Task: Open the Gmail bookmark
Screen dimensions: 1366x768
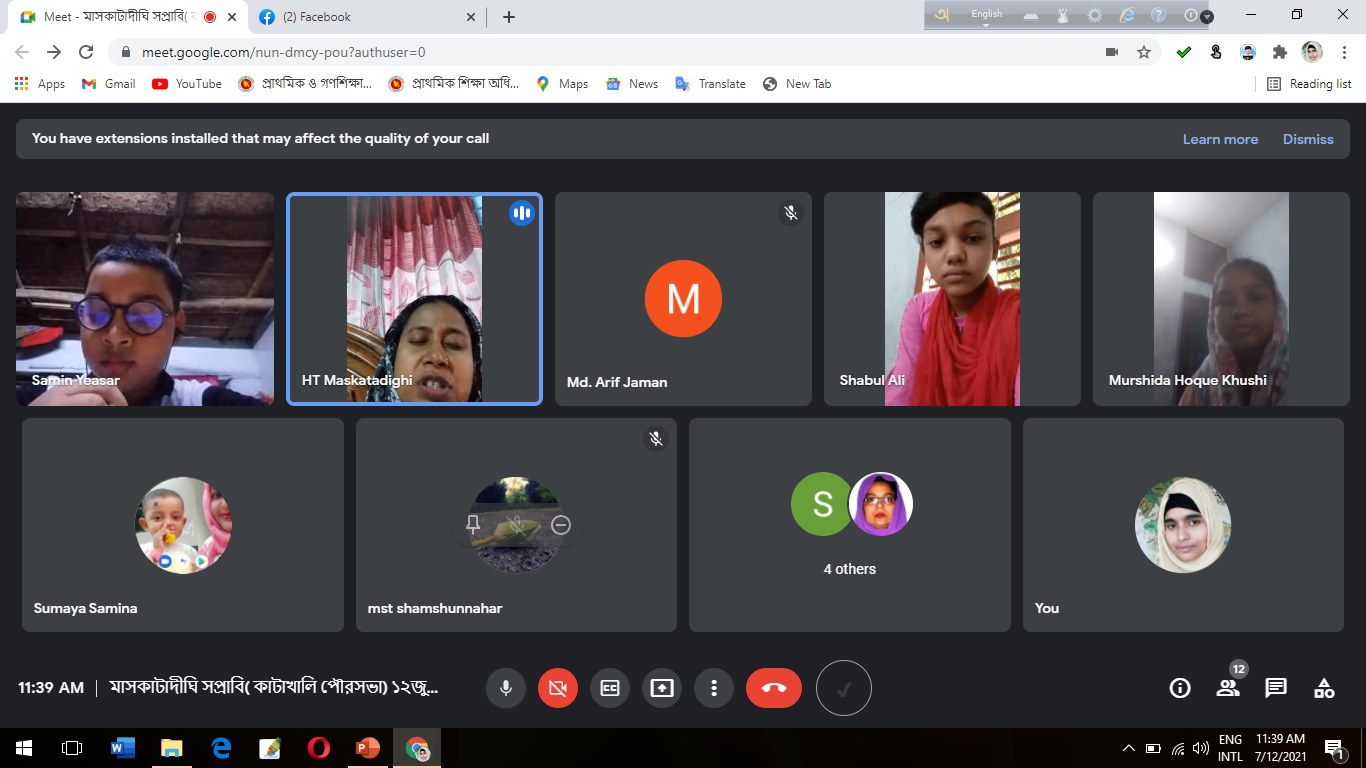Action: pos(108,84)
